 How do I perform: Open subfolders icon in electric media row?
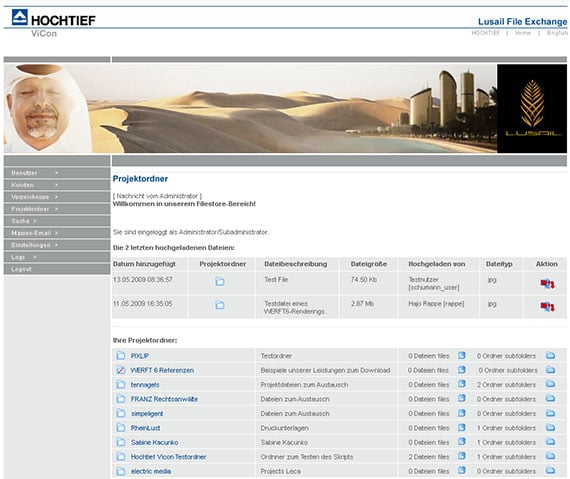tap(550, 471)
